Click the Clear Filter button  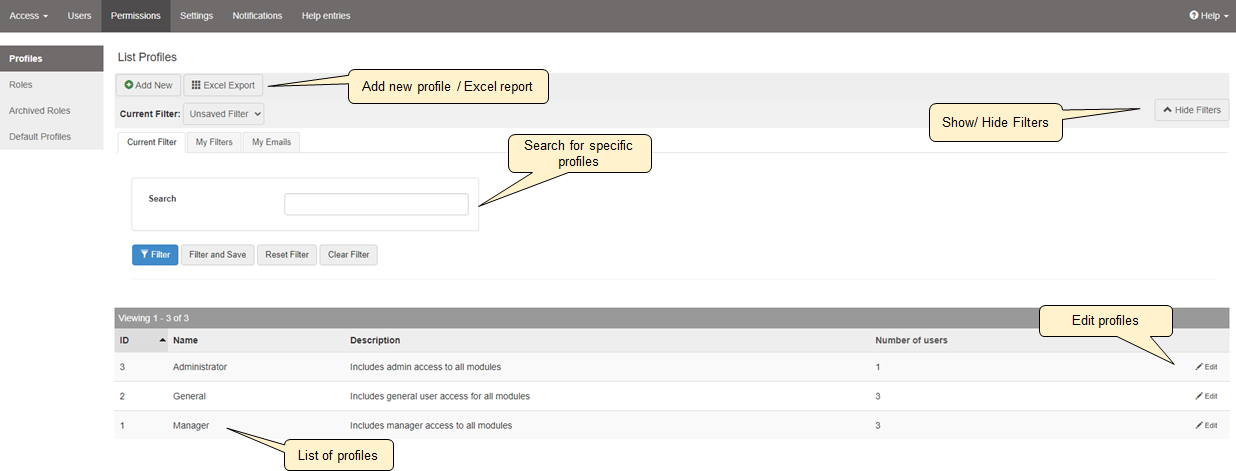(348, 255)
